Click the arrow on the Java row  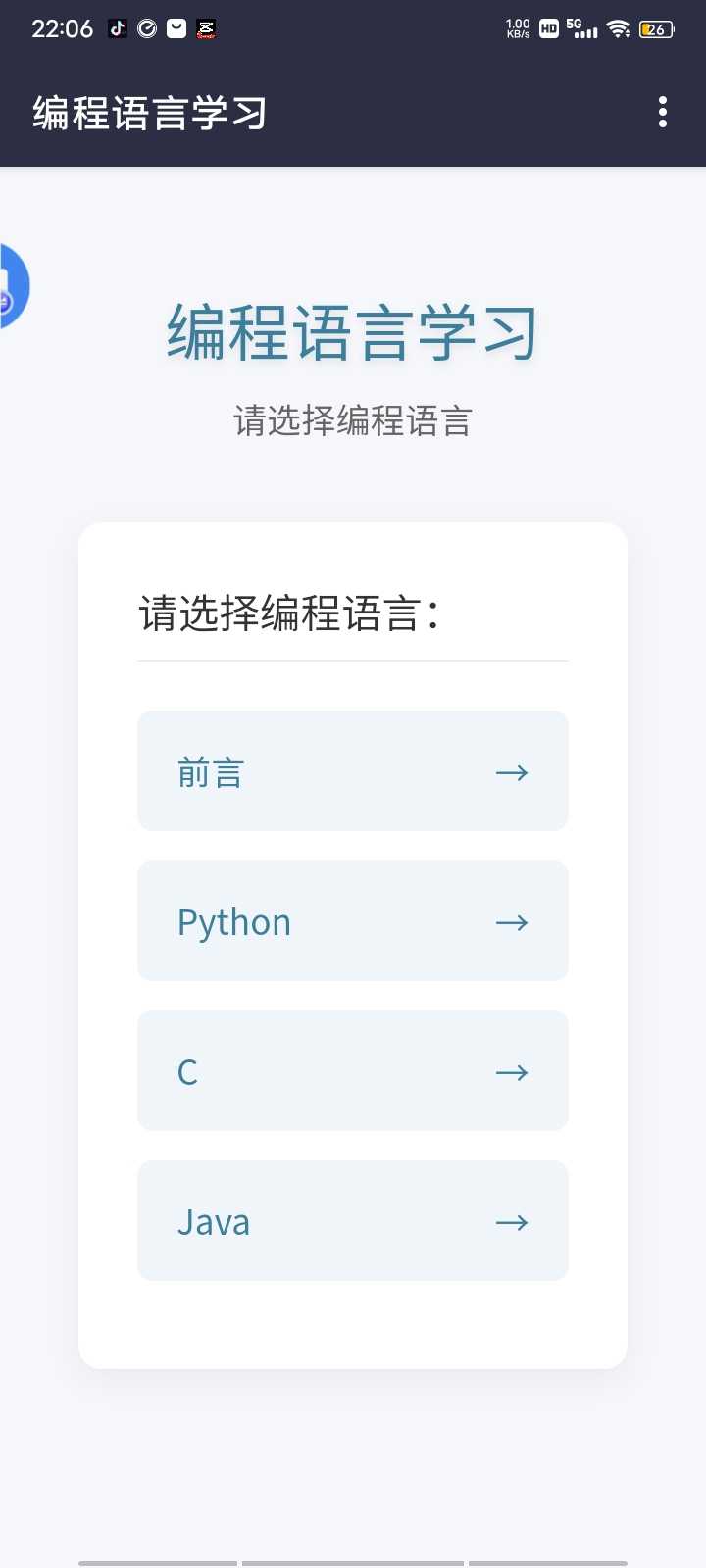[x=512, y=1223]
